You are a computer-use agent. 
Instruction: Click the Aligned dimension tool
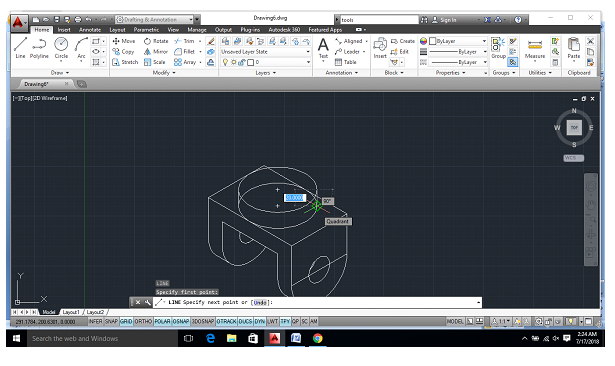(x=349, y=41)
